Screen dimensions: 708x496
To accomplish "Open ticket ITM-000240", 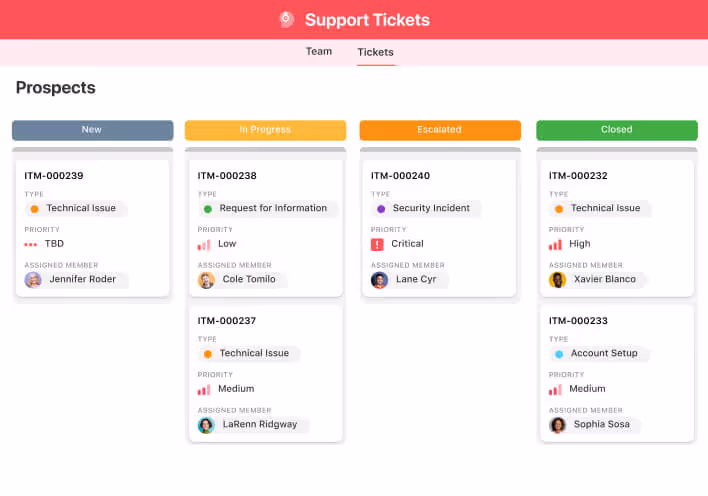I will [400, 176].
